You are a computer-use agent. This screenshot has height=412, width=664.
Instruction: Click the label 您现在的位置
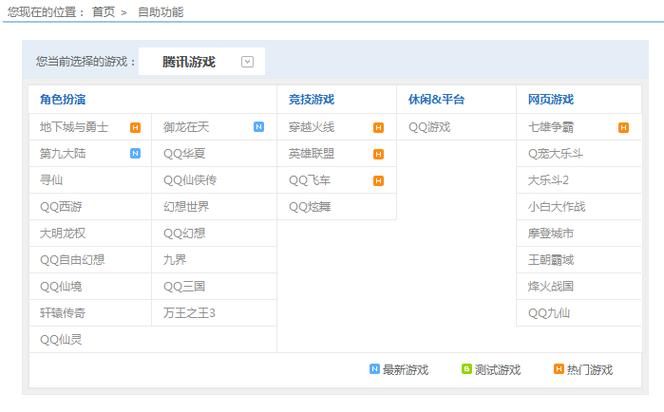(46, 12)
